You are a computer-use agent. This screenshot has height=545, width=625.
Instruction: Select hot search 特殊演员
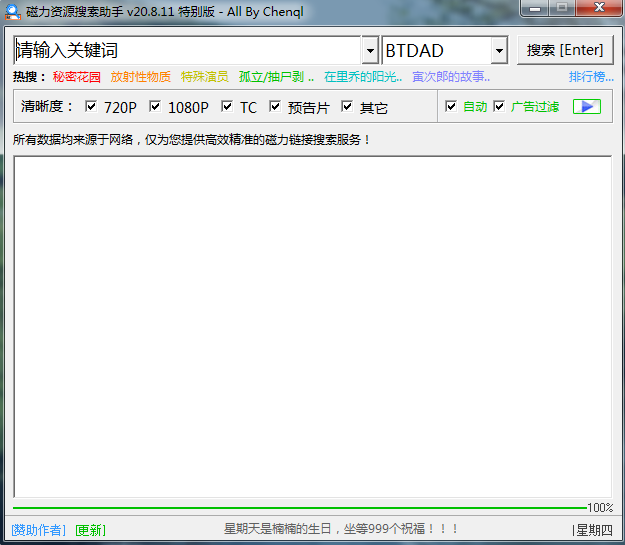[204, 77]
